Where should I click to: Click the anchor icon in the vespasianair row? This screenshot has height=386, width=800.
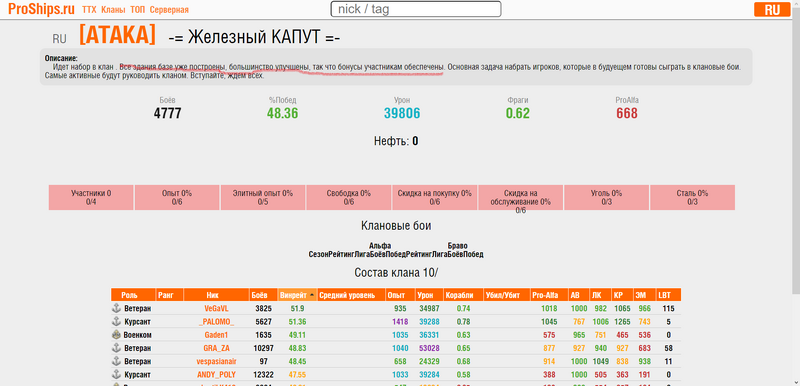[x=116, y=362]
